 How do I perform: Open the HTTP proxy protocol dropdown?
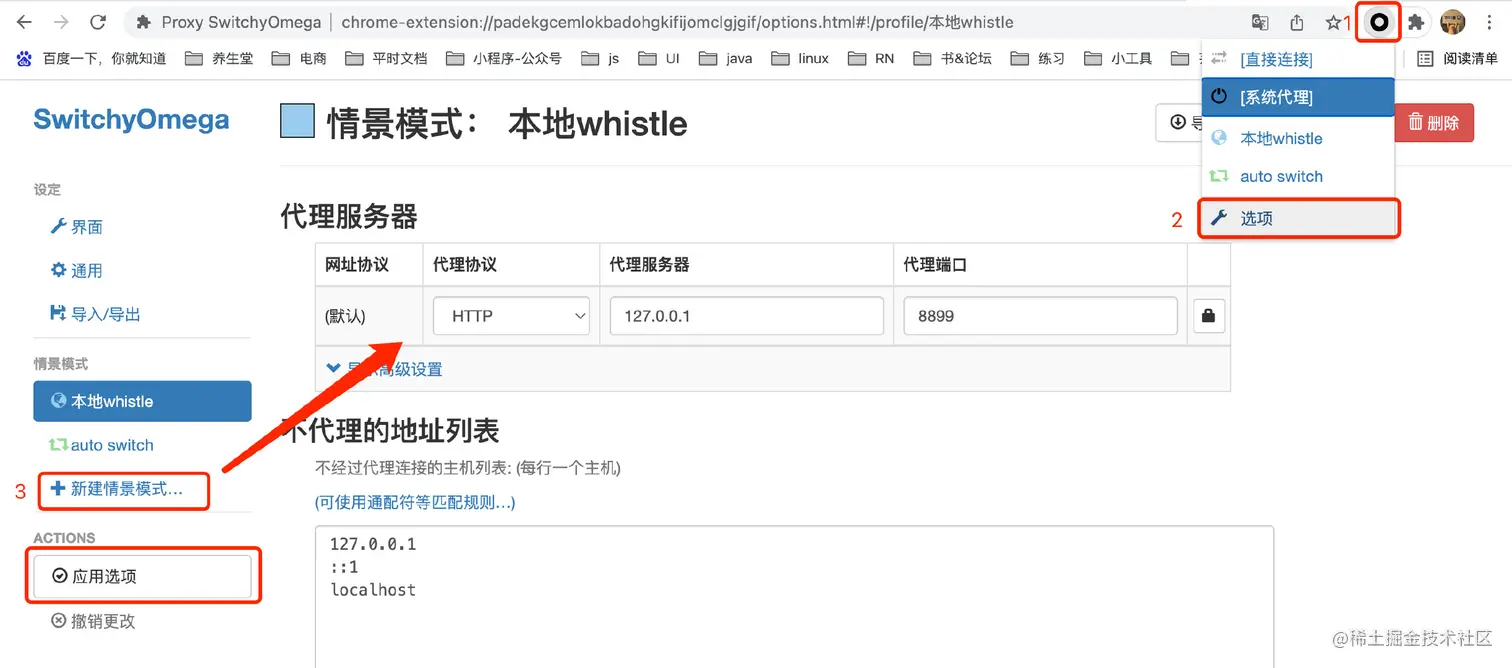pyautogui.click(x=511, y=315)
